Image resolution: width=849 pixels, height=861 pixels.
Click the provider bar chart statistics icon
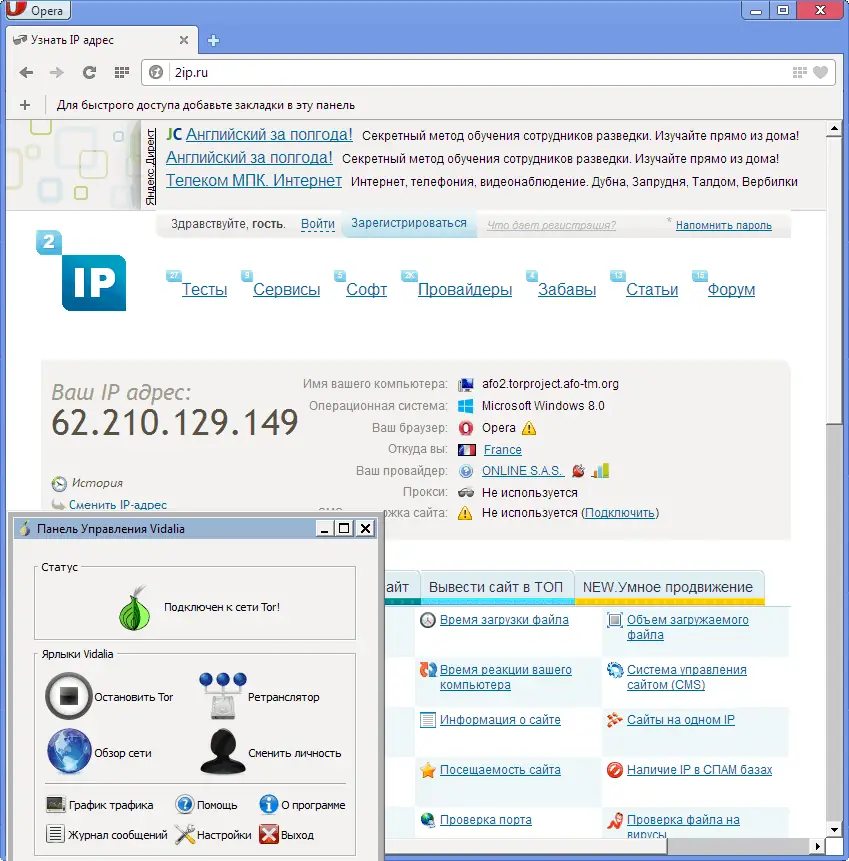coord(601,471)
